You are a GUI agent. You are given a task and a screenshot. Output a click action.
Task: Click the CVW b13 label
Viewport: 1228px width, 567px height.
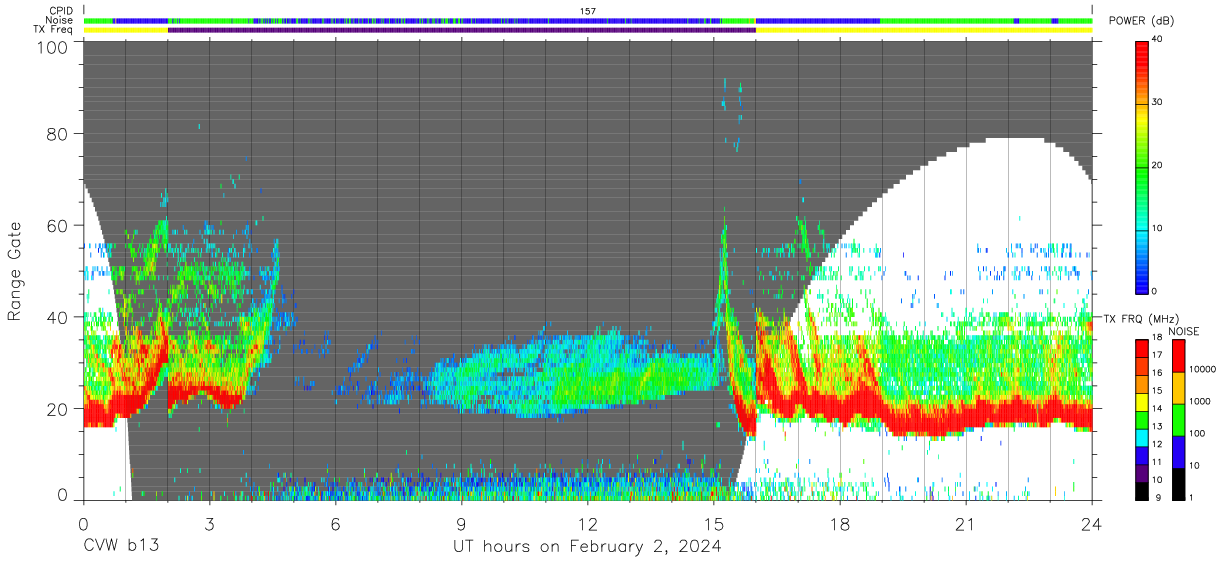point(121,547)
